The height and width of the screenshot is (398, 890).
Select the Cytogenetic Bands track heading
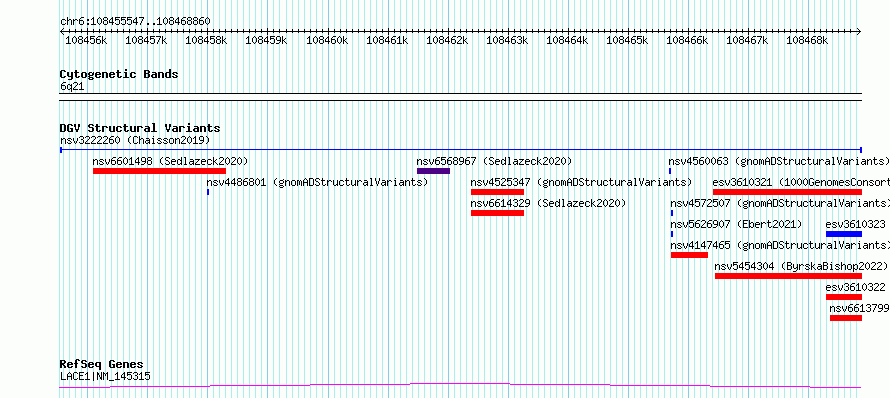[x=119, y=74]
